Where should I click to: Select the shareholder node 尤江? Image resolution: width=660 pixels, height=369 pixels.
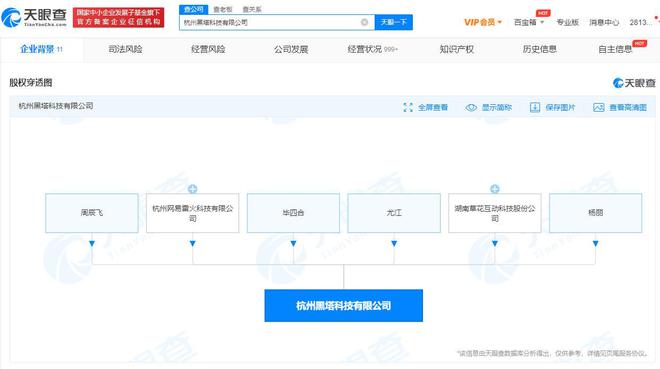(x=394, y=213)
